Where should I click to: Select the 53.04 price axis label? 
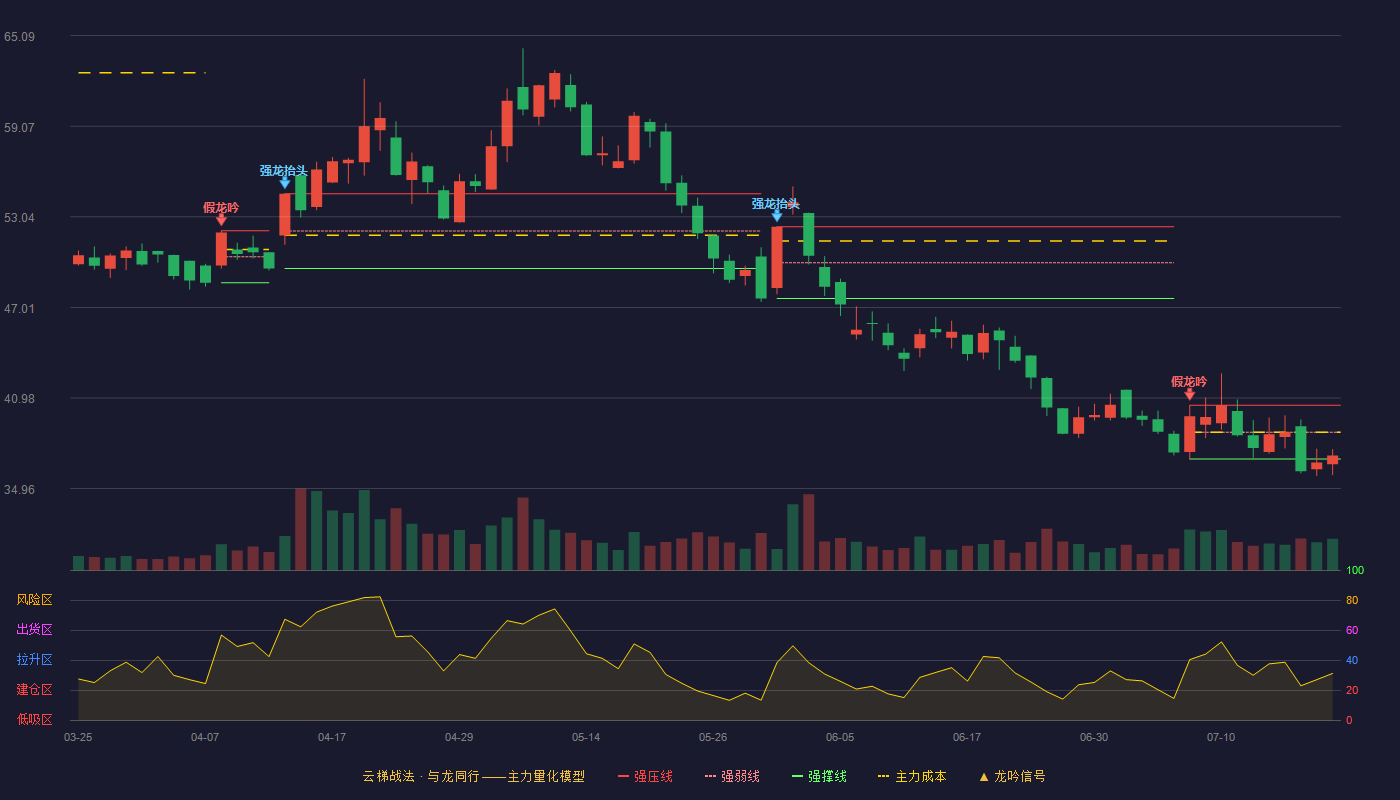19,218
